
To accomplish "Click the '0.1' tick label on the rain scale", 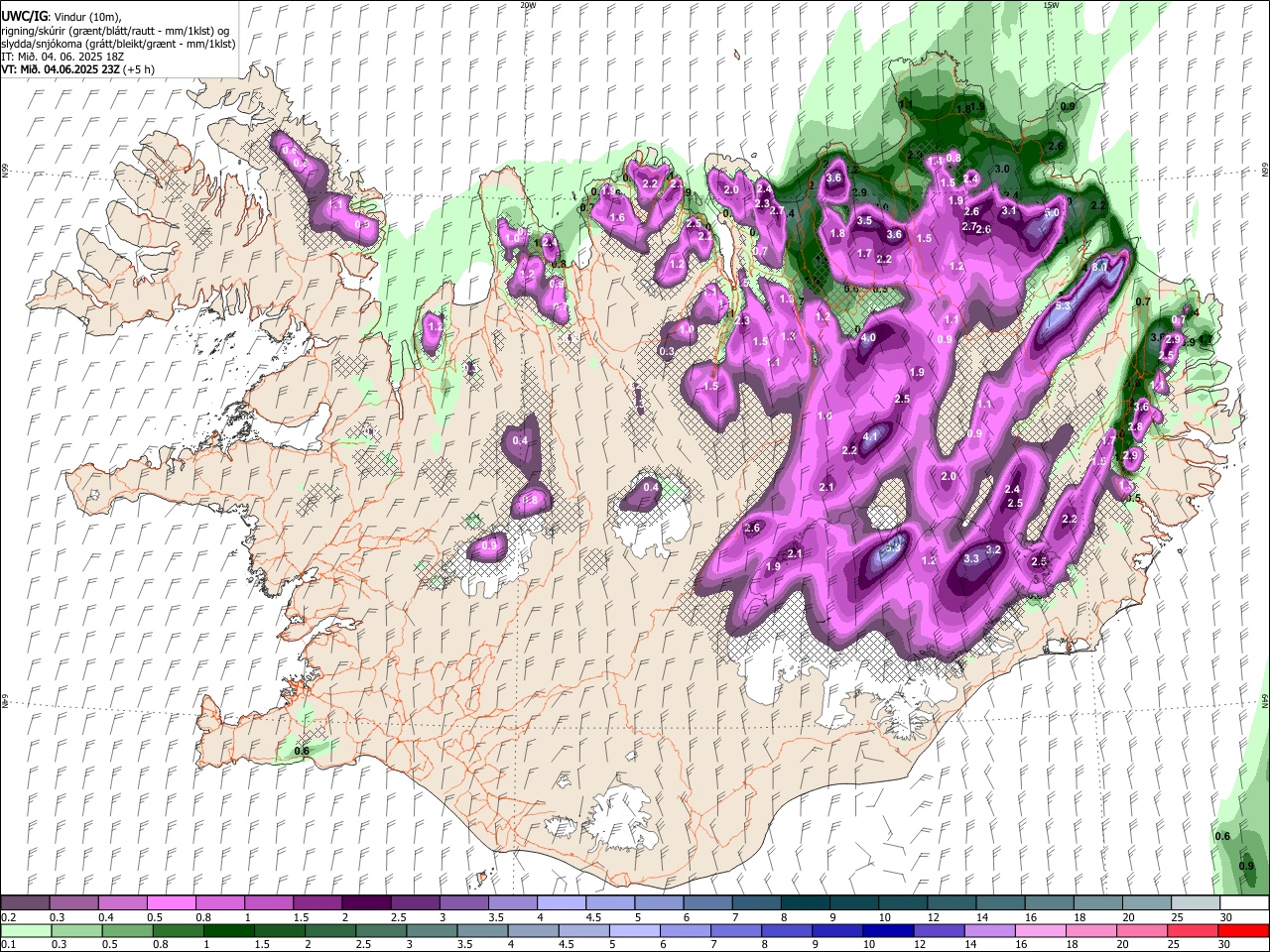I will click(8, 944).
